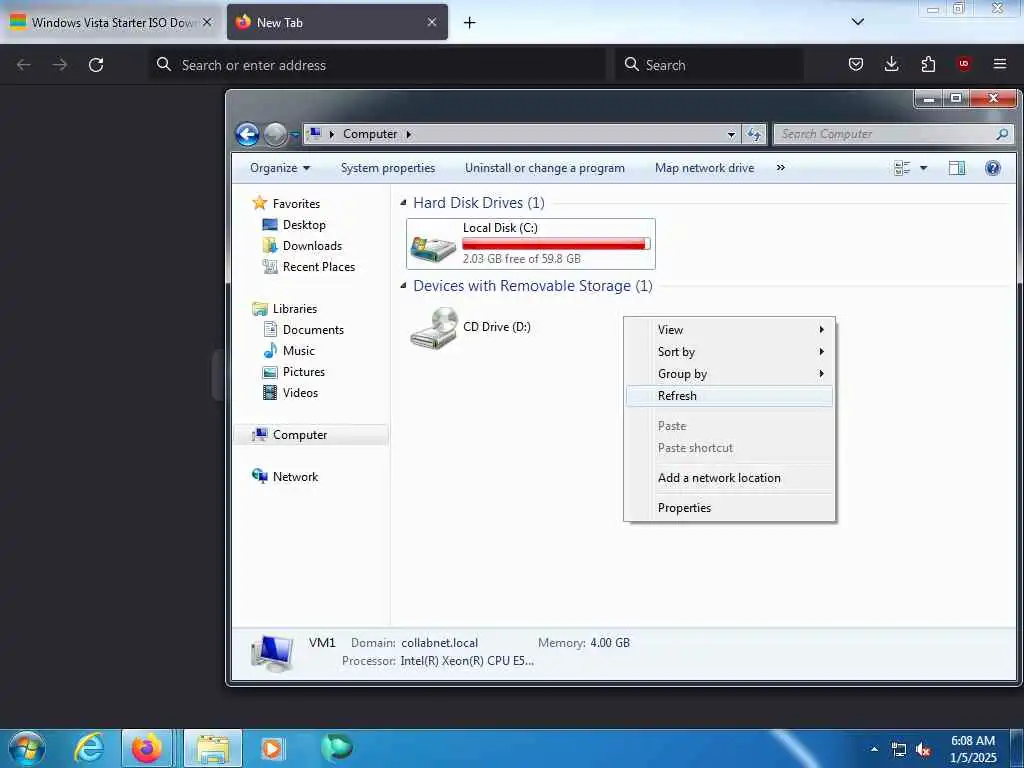This screenshot has width=1024, height=768.
Task: Click System properties button
Action: [x=388, y=168]
